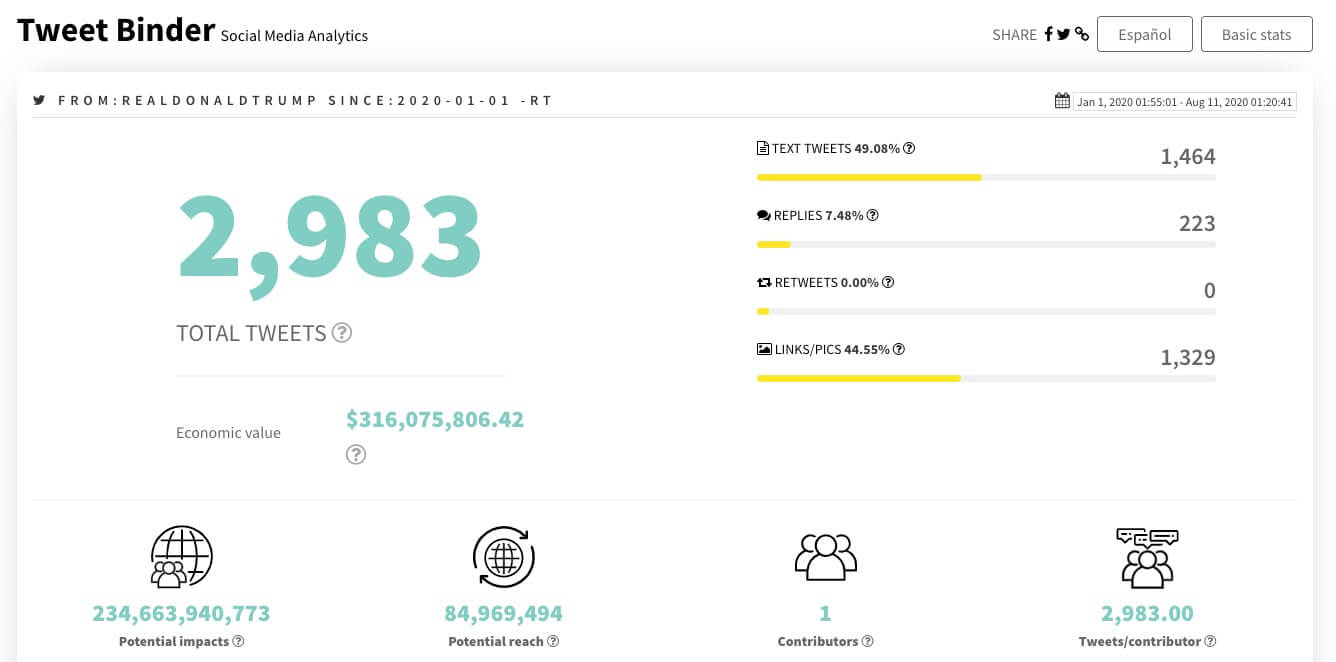Open help for Retweets
The width and height of the screenshot is (1336, 662).
(x=888, y=282)
